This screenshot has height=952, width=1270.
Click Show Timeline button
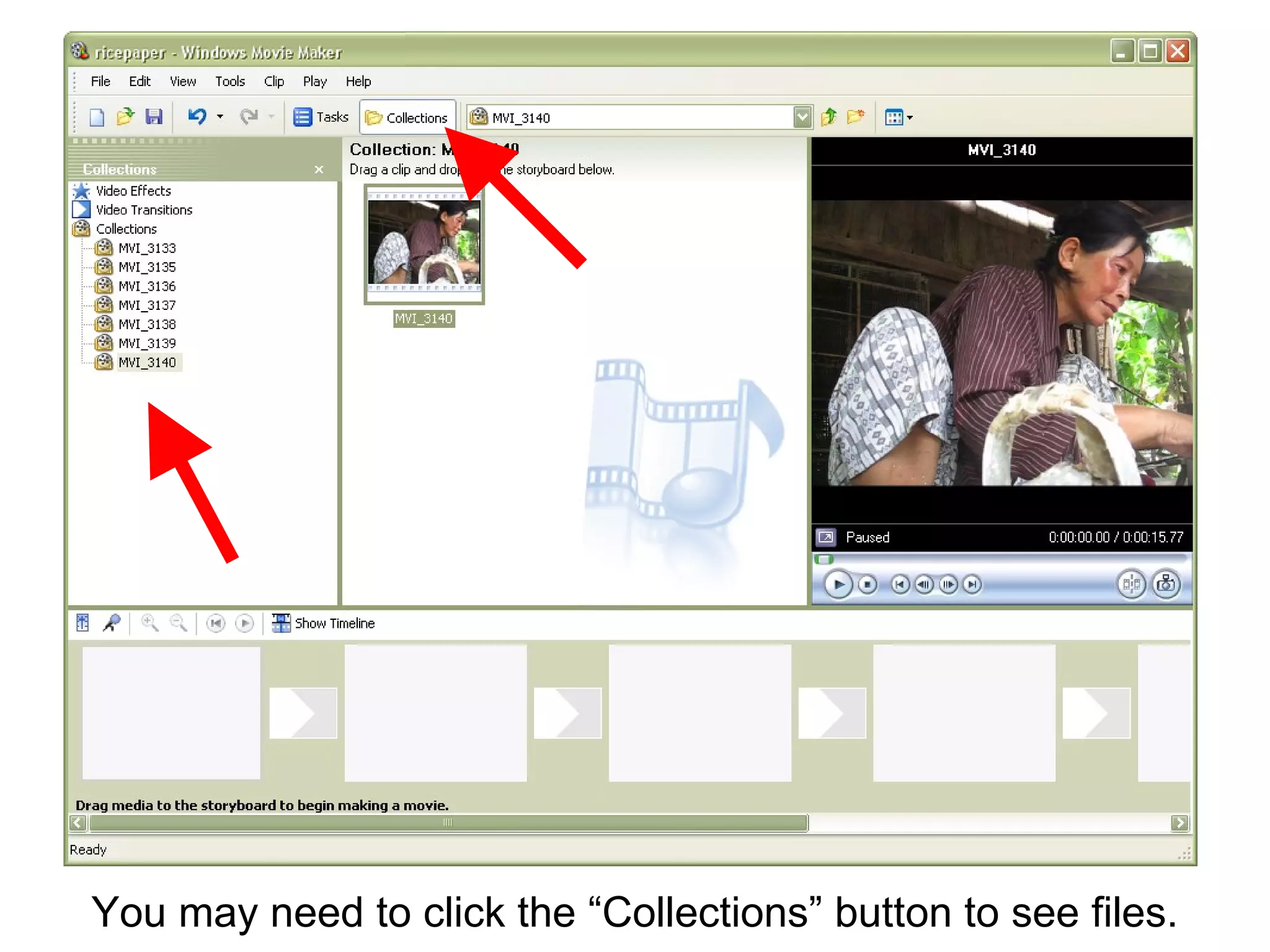[324, 624]
